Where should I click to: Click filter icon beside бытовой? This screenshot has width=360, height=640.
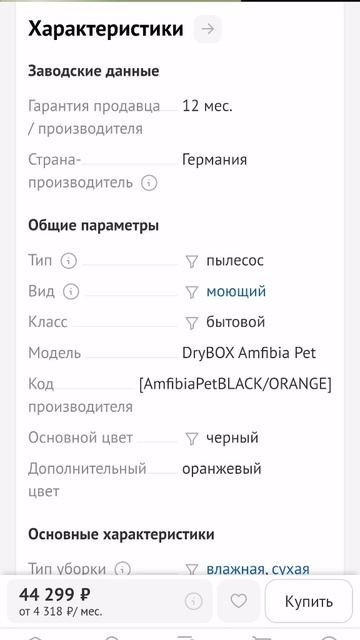191,323
